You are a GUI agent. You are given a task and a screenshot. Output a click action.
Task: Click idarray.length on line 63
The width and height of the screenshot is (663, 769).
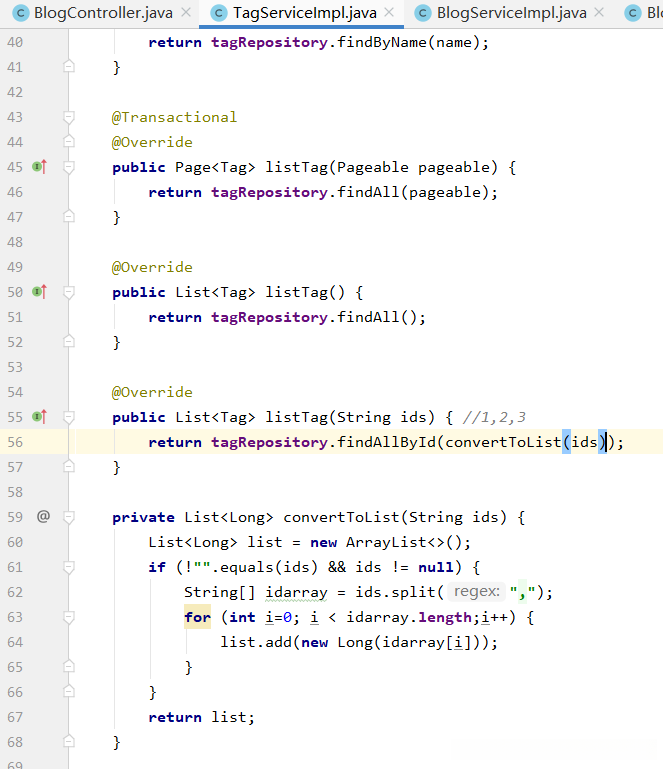[x=408, y=617]
